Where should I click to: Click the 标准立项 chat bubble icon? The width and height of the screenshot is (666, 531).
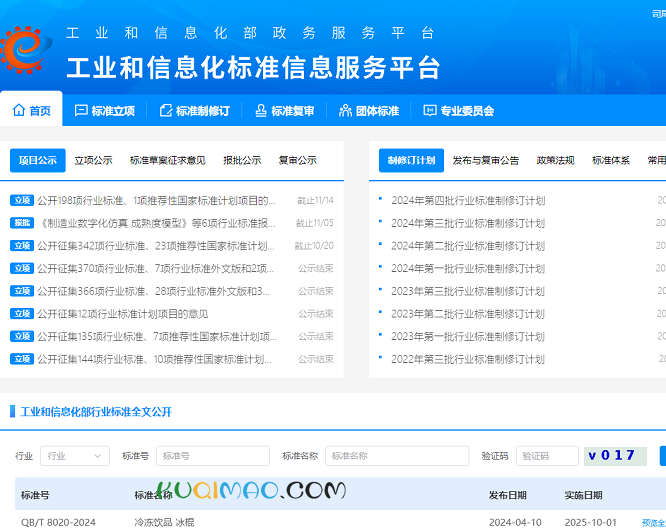[x=81, y=111]
